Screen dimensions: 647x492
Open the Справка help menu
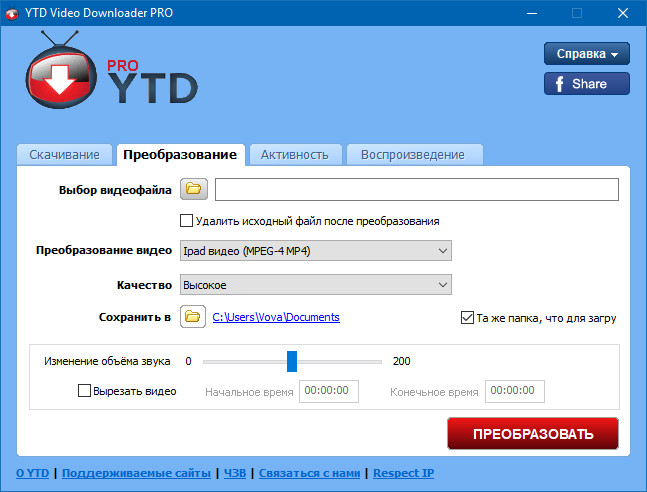click(587, 53)
